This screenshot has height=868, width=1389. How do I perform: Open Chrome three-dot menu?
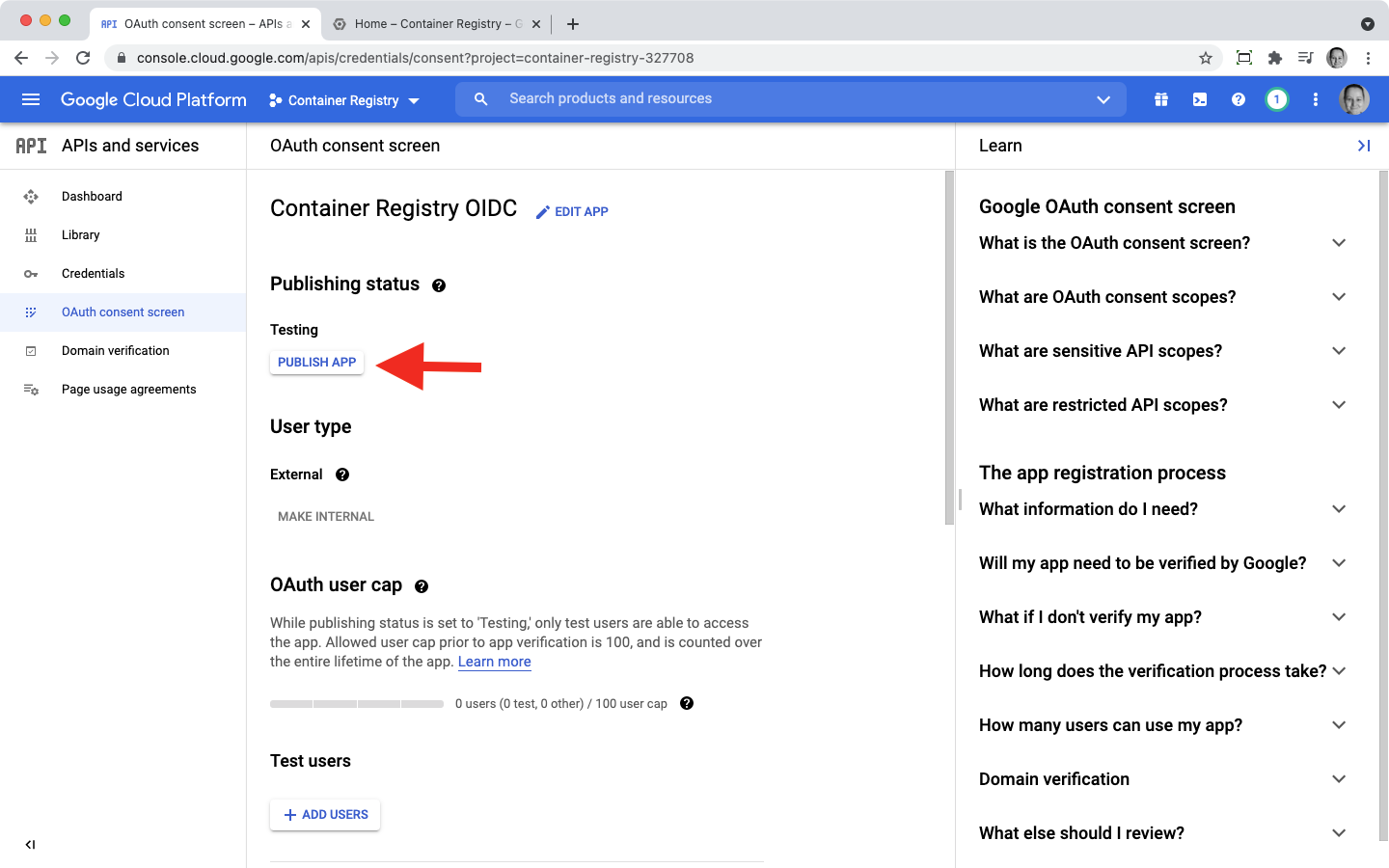click(1368, 58)
